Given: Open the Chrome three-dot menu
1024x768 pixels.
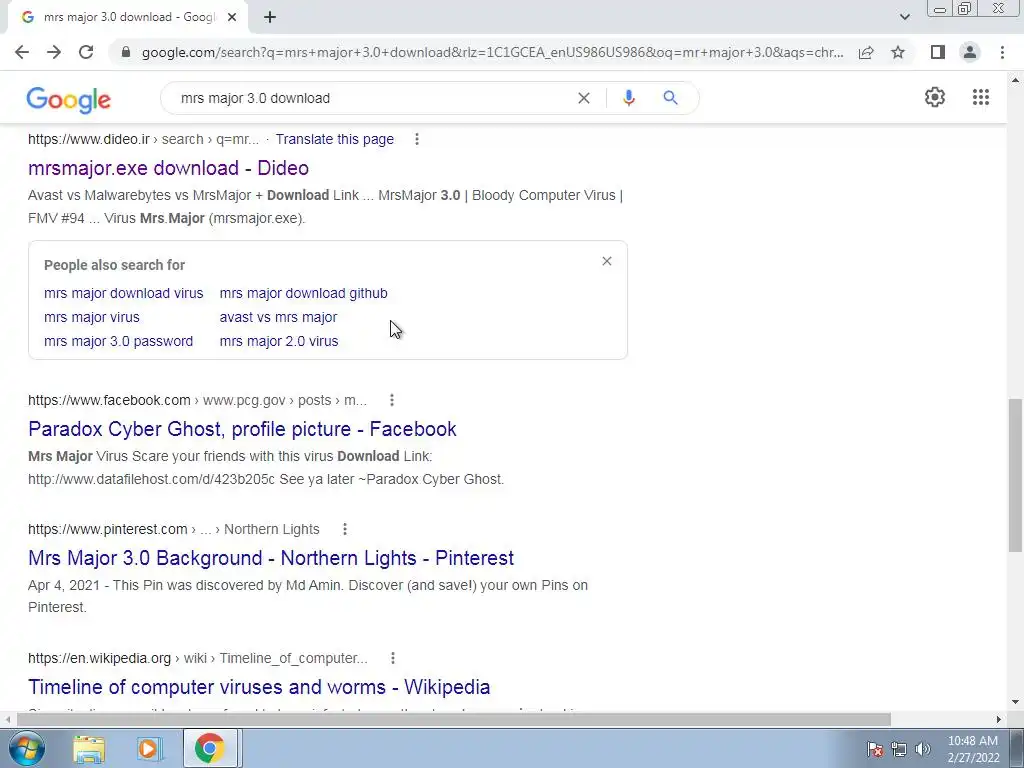Looking at the screenshot, I should 1002,52.
